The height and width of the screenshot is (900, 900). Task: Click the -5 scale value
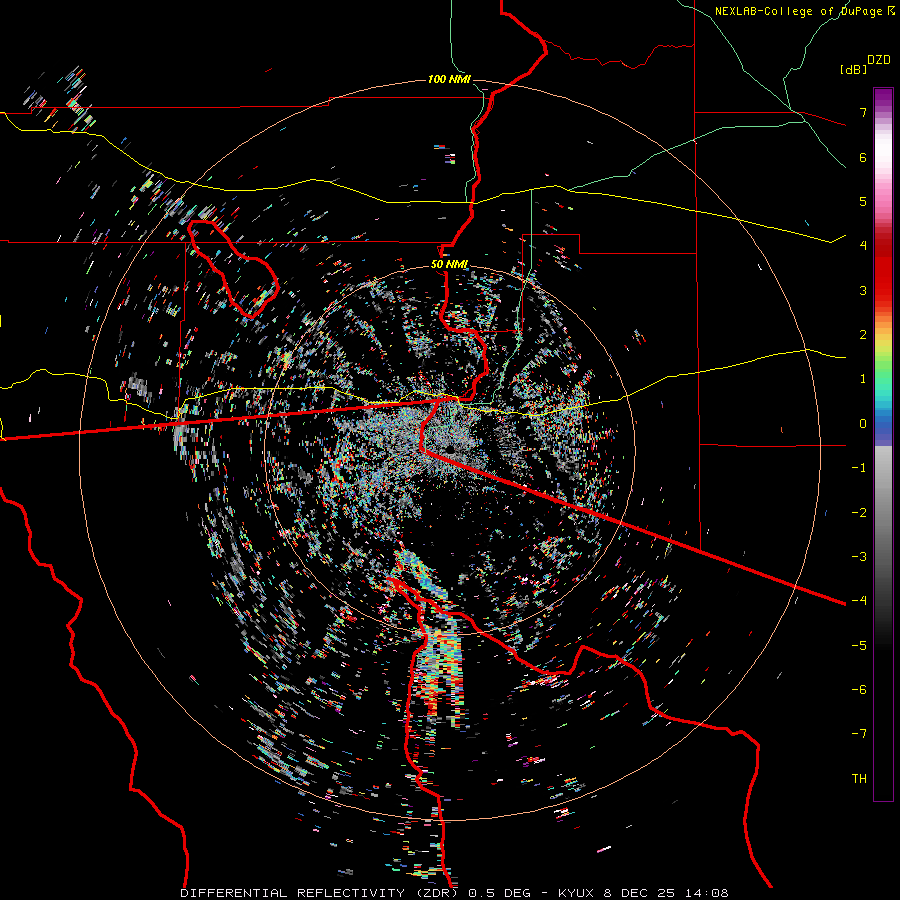pyautogui.click(x=859, y=645)
